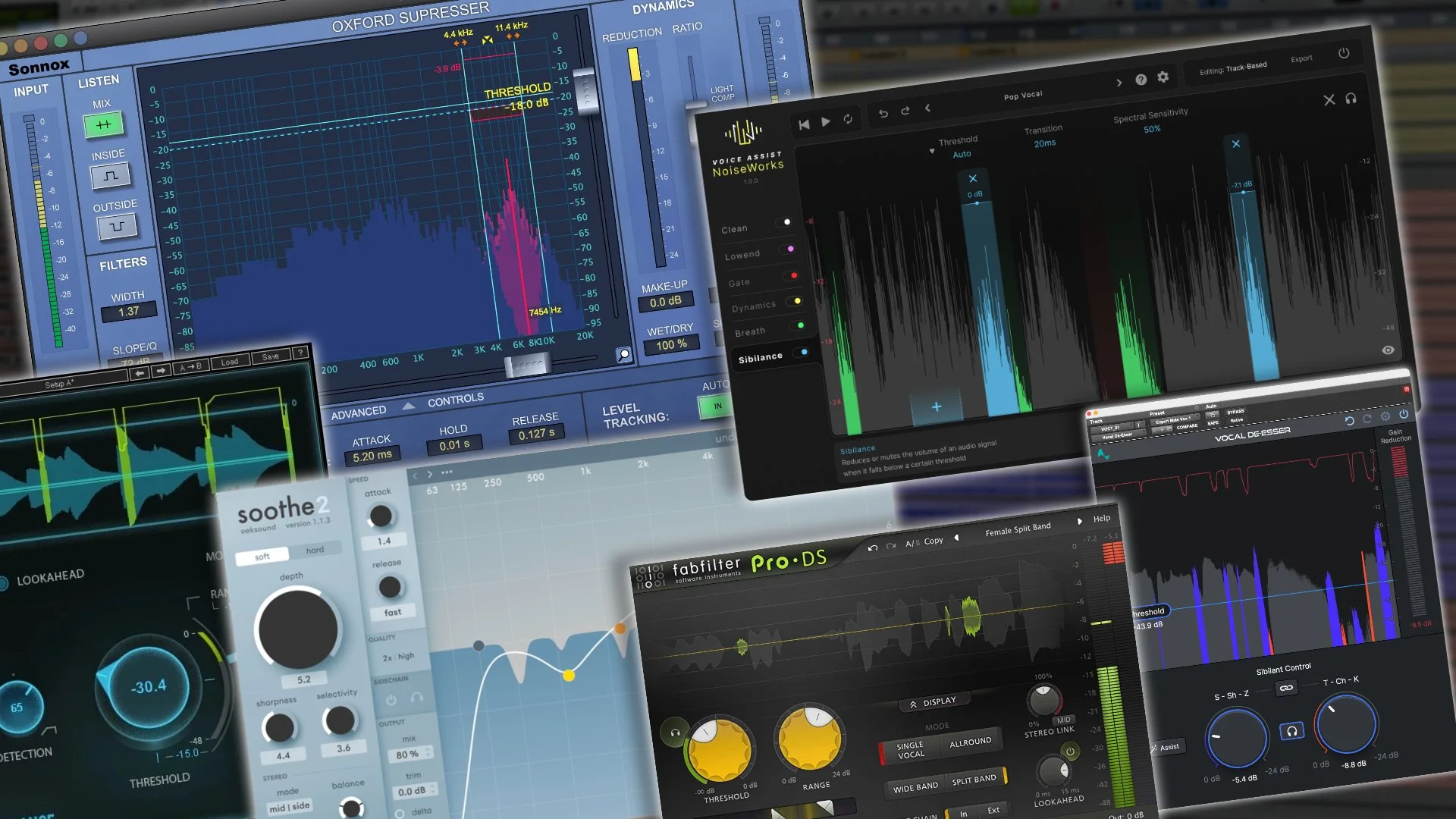Click next preset arrow after Female Split Band
The image size is (1456, 819).
click(x=1079, y=521)
